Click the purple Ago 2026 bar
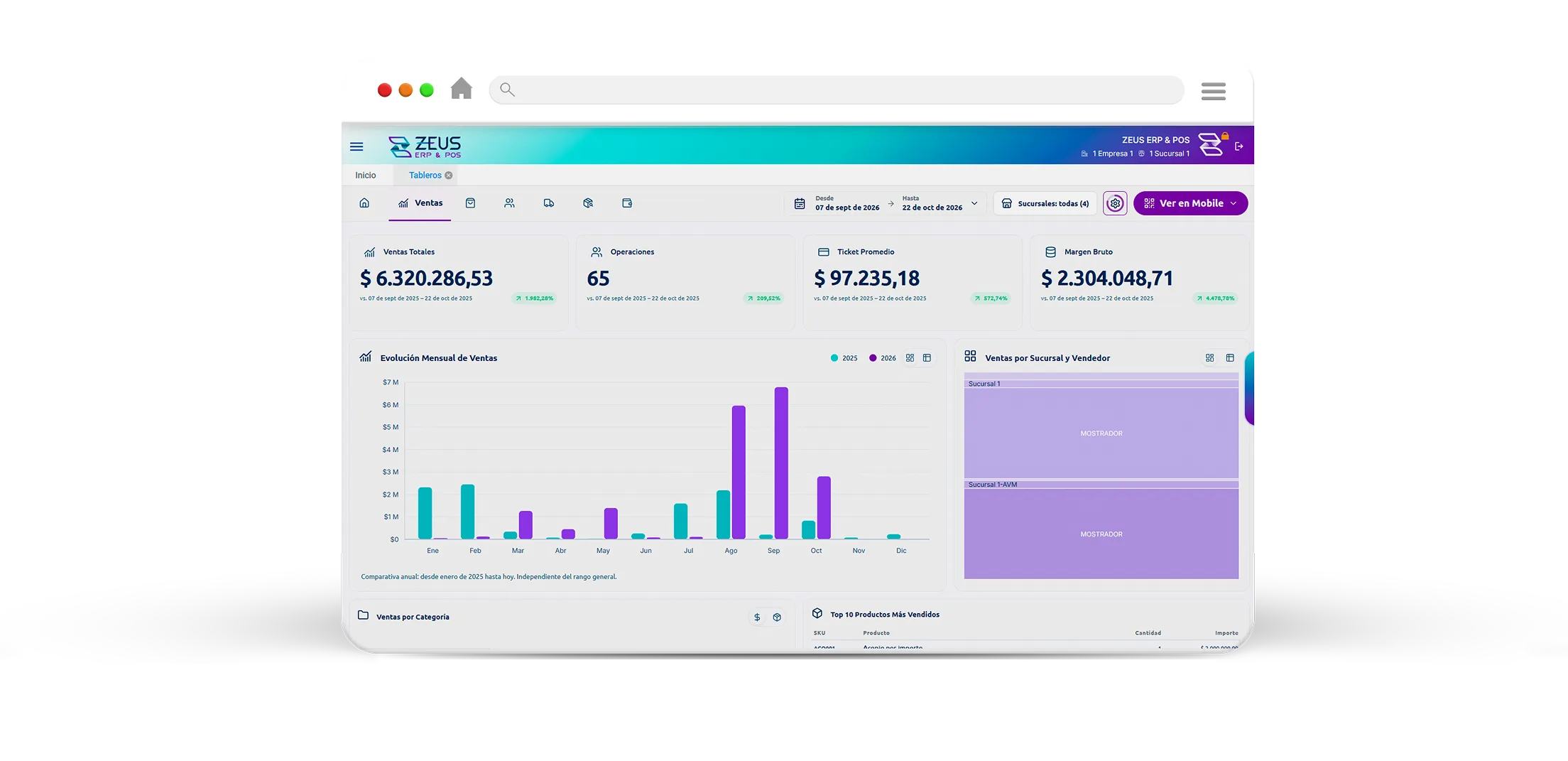 point(739,472)
